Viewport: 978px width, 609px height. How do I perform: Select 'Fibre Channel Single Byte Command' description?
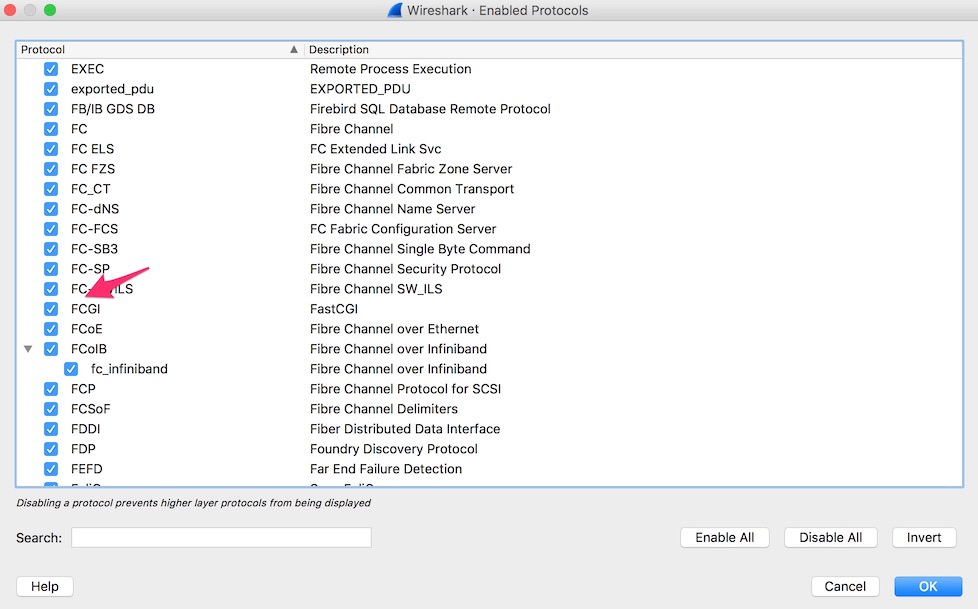420,248
